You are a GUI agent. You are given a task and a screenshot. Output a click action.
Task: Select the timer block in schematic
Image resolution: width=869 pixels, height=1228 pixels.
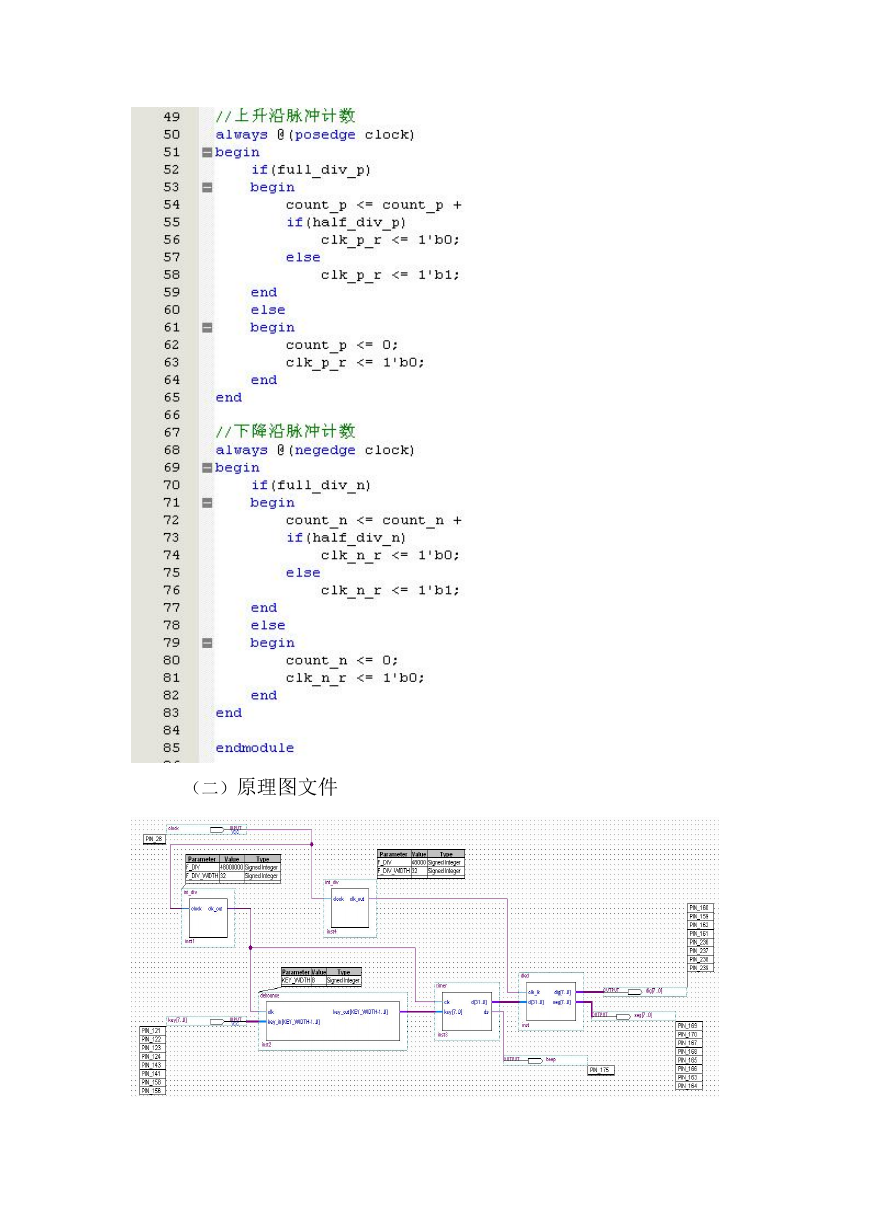(x=467, y=1012)
